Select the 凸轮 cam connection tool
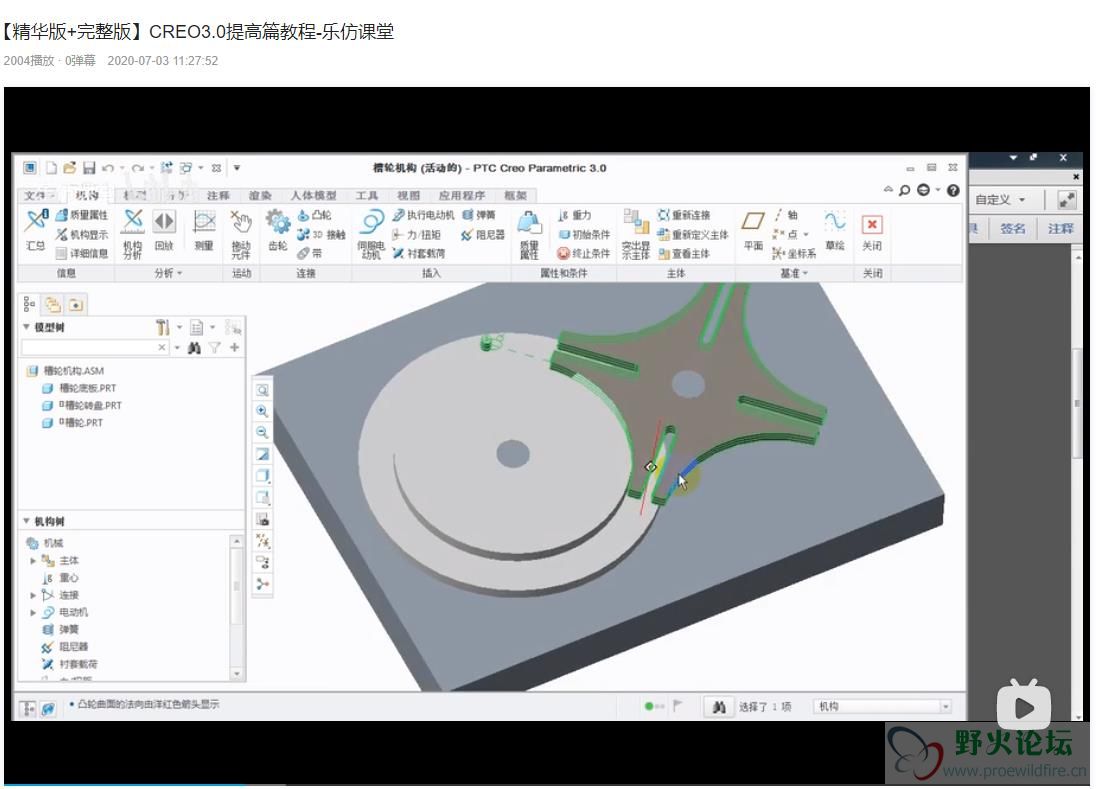Image resolution: width=1096 pixels, height=789 pixels. 315,215
